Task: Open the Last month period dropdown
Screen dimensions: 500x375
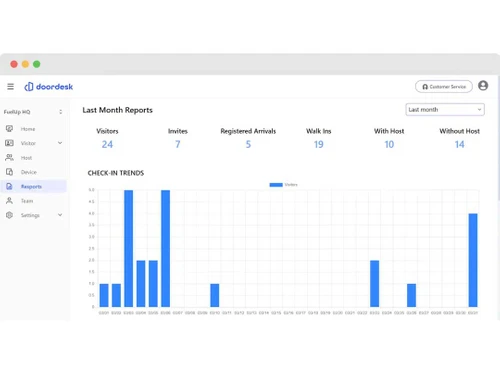Action: [x=445, y=110]
